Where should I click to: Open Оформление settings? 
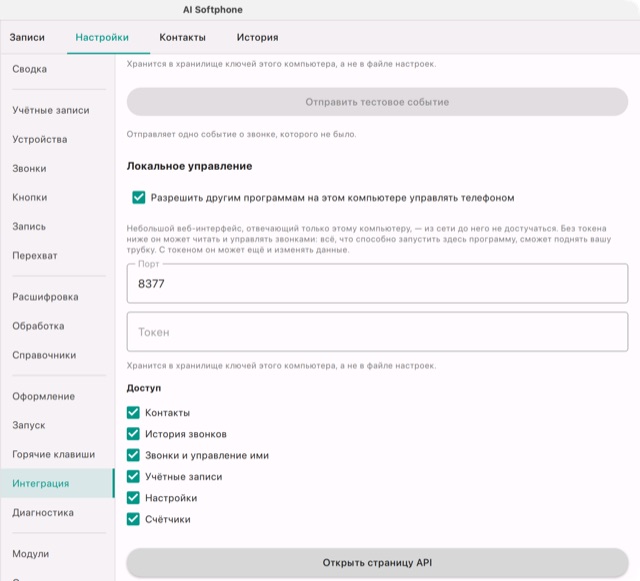click(43, 396)
